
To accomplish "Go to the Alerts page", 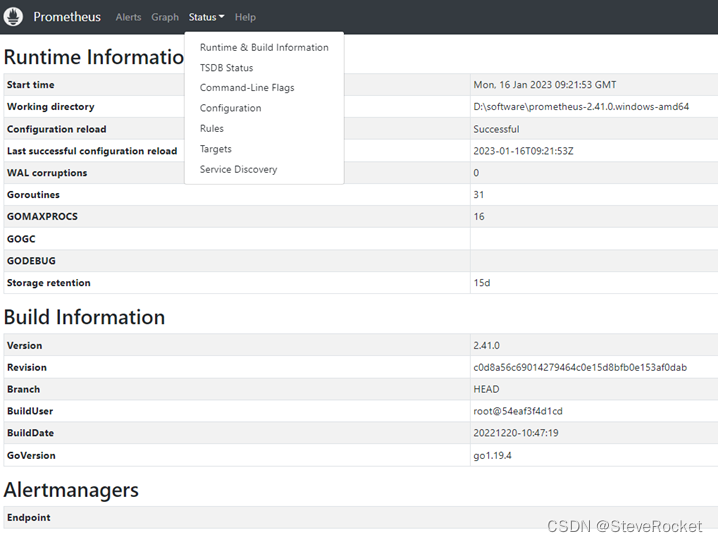I will (128, 17).
